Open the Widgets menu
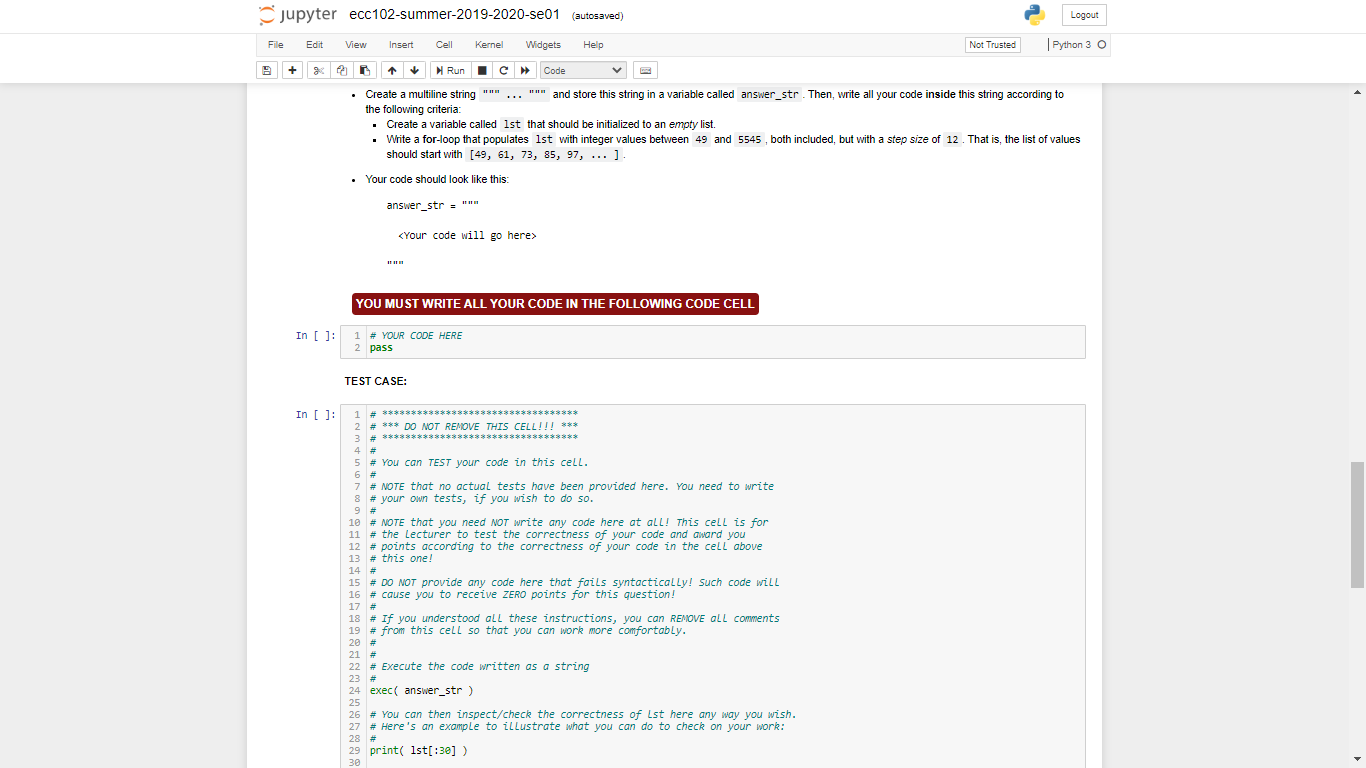The image size is (1366, 768). [543, 44]
